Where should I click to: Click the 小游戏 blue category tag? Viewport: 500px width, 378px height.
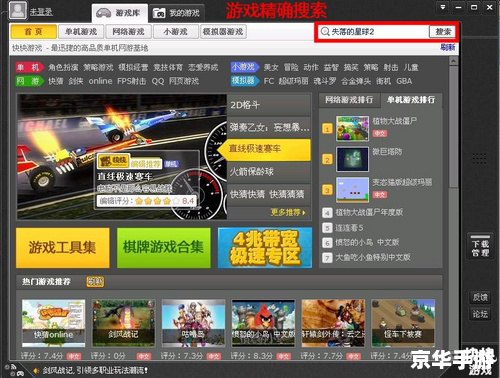(x=245, y=67)
